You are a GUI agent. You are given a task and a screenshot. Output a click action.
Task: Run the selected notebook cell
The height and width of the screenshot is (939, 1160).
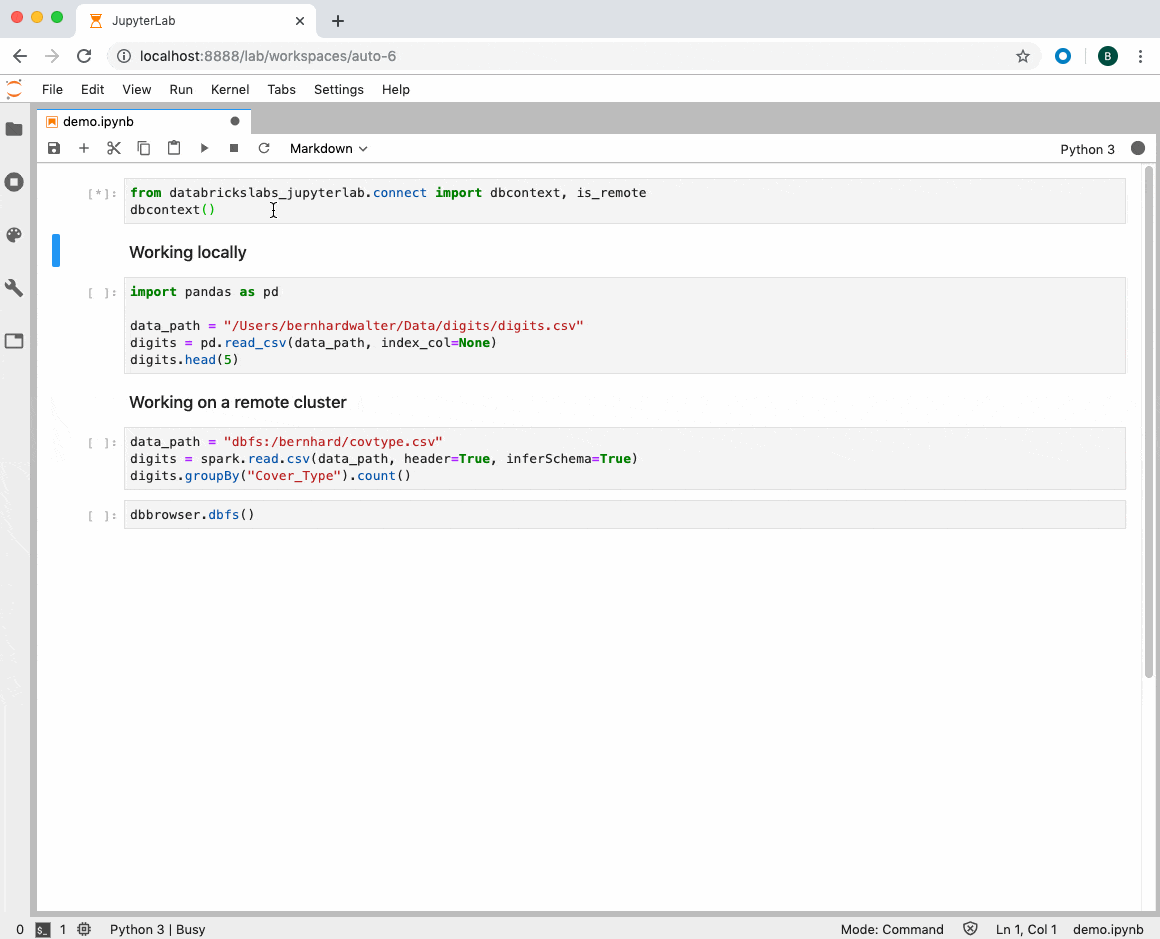[x=204, y=148]
